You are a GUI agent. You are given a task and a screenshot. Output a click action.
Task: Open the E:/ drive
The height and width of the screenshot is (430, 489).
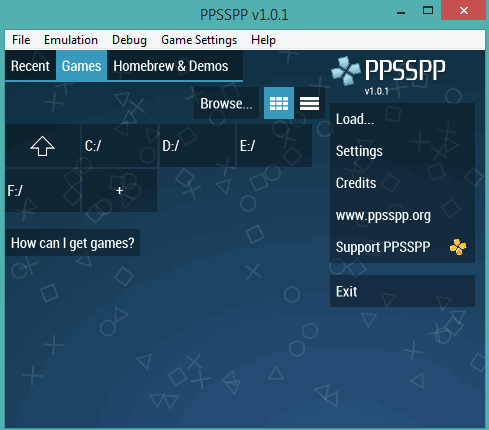(274, 146)
